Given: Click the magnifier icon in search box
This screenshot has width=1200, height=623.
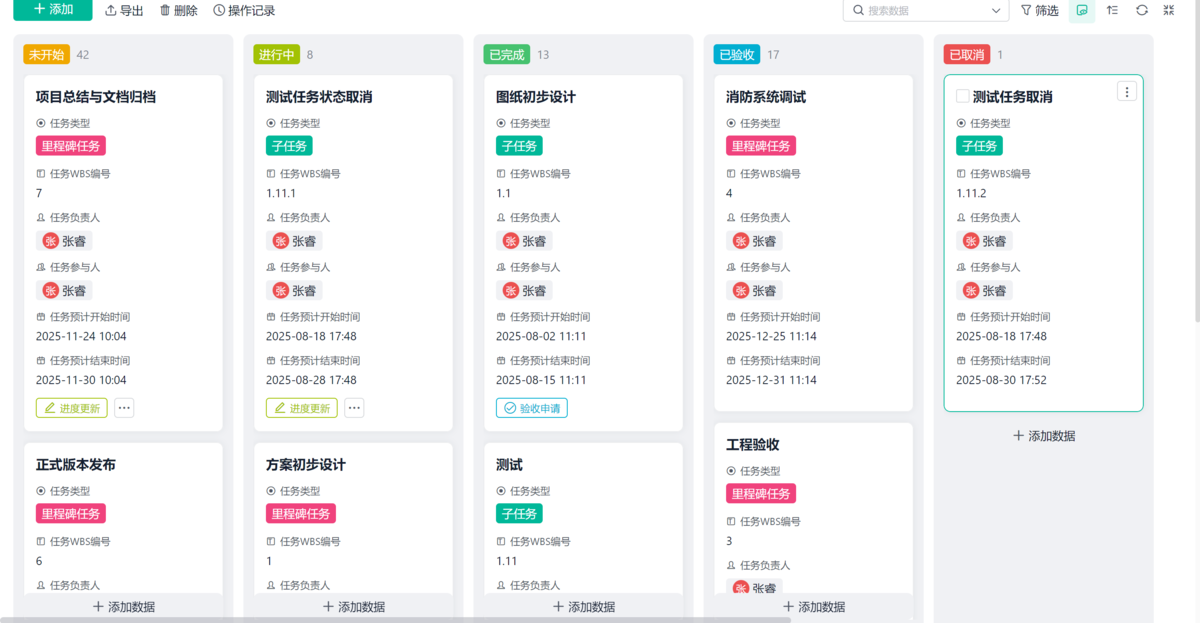Looking at the screenshot, I should point(856,11).
